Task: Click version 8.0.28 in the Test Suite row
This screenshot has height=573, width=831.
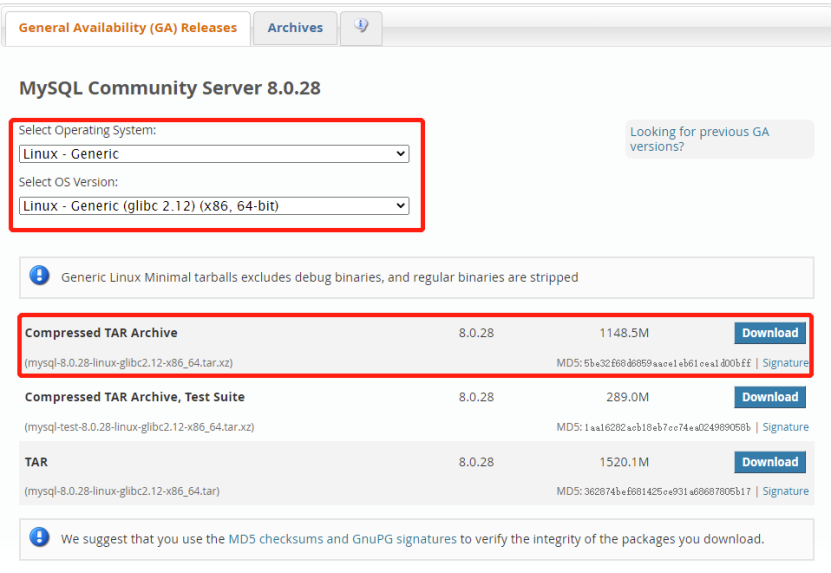Action: tap(476, 397)
